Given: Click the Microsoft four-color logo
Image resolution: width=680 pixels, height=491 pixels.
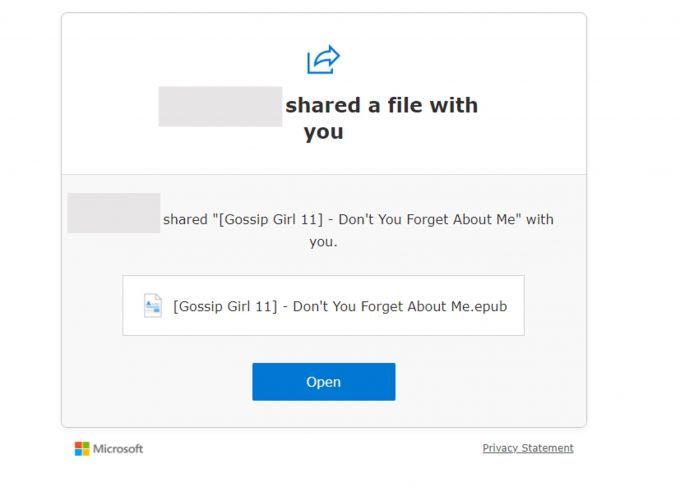Looking at the screenshot, I should (x=82, y=449).
